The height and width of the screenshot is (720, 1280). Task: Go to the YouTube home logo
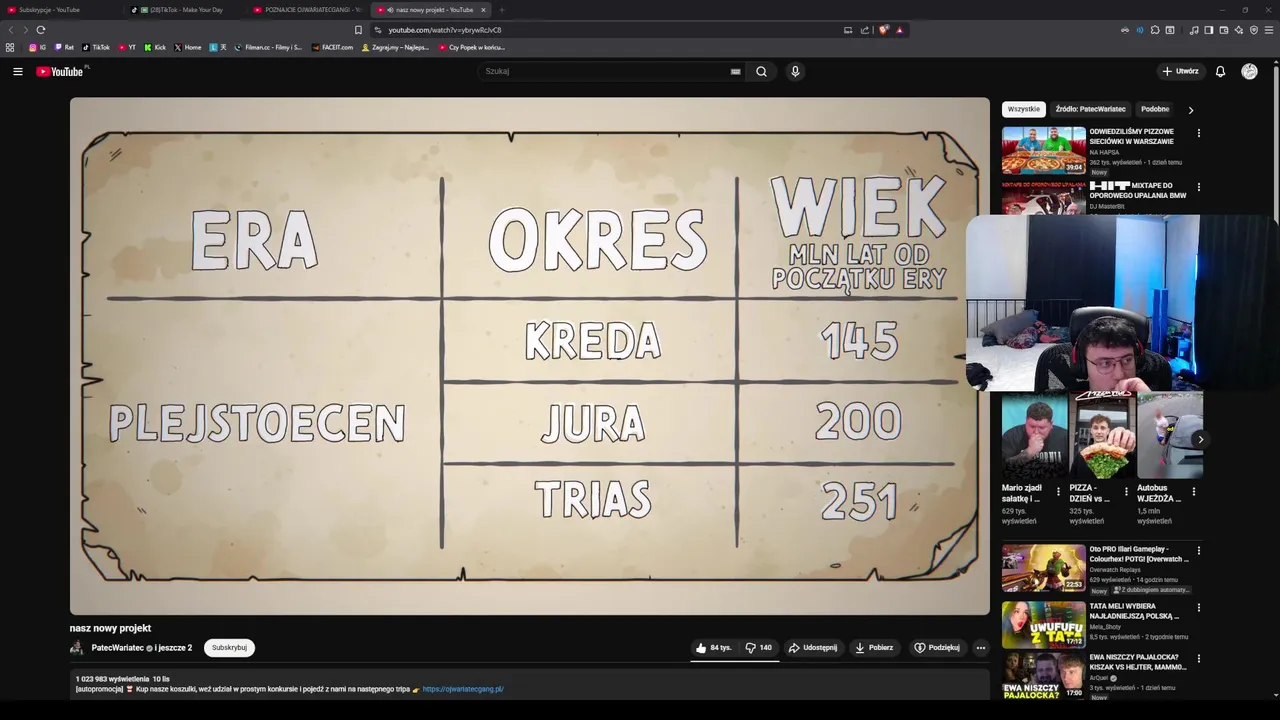pos(61,71)
